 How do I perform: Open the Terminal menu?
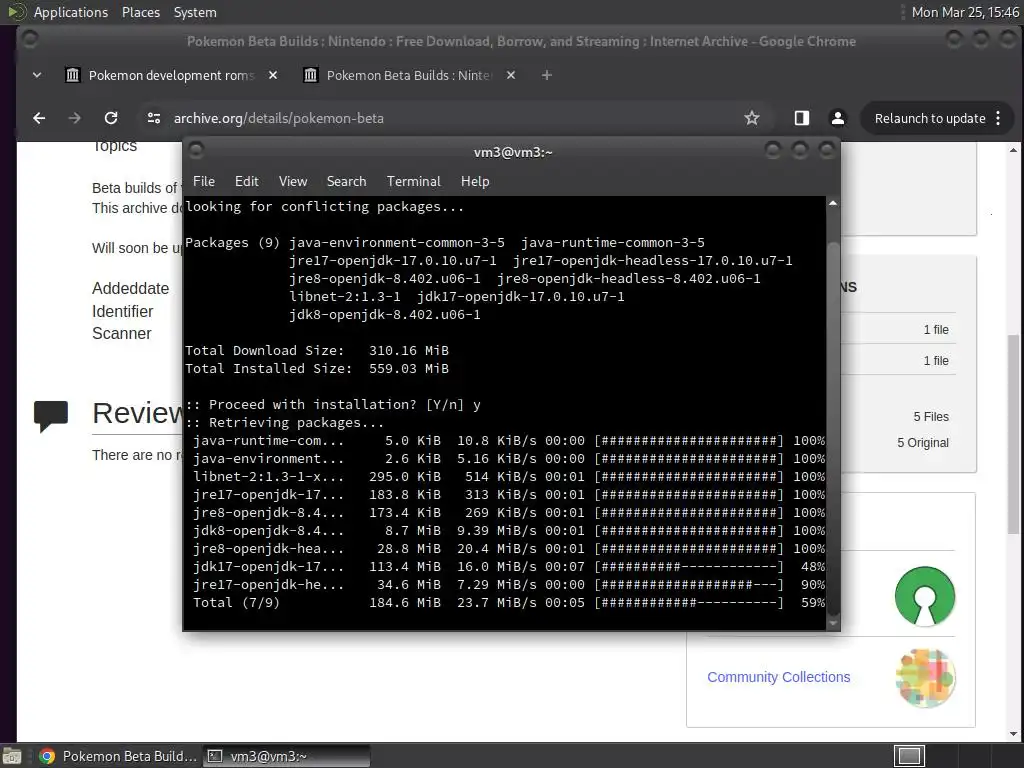coord(413,182)
